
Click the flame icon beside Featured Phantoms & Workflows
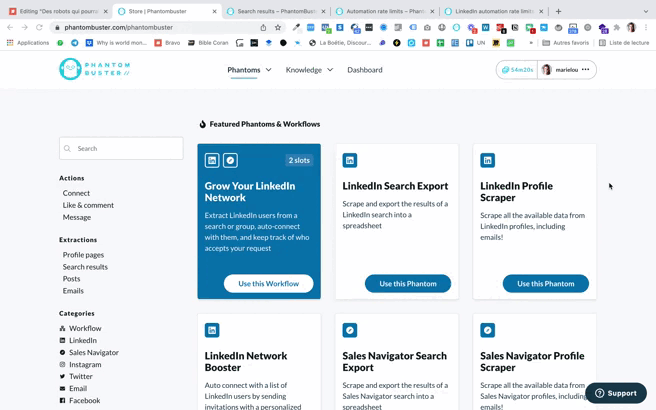click(202, 124)
